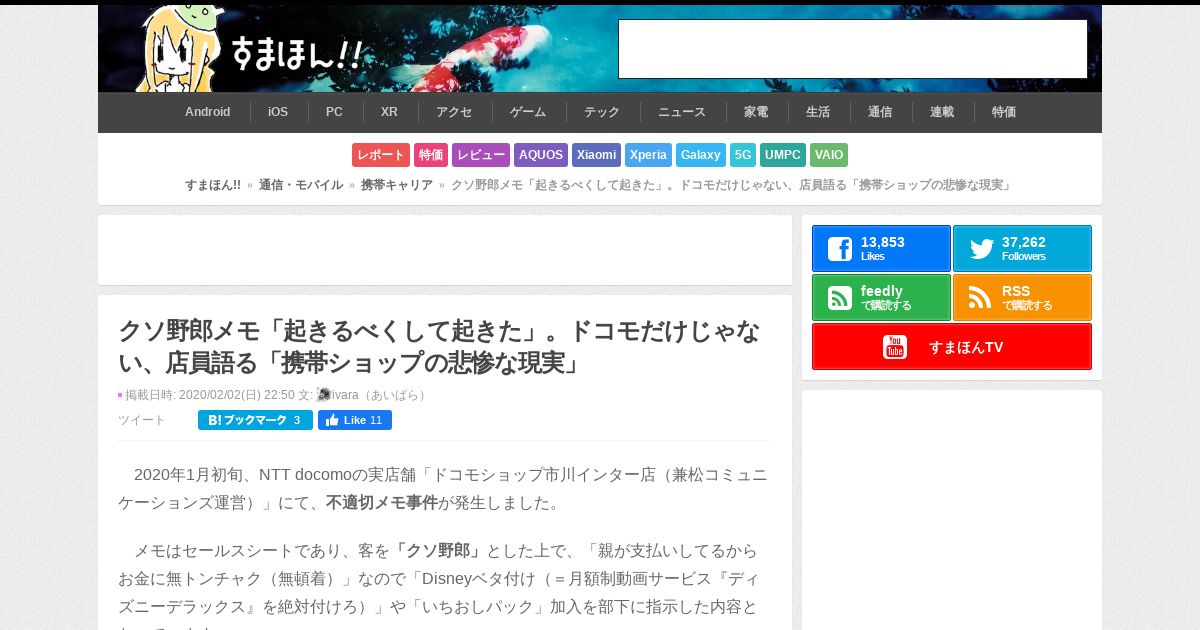Click the feedly feed icon

840,298
